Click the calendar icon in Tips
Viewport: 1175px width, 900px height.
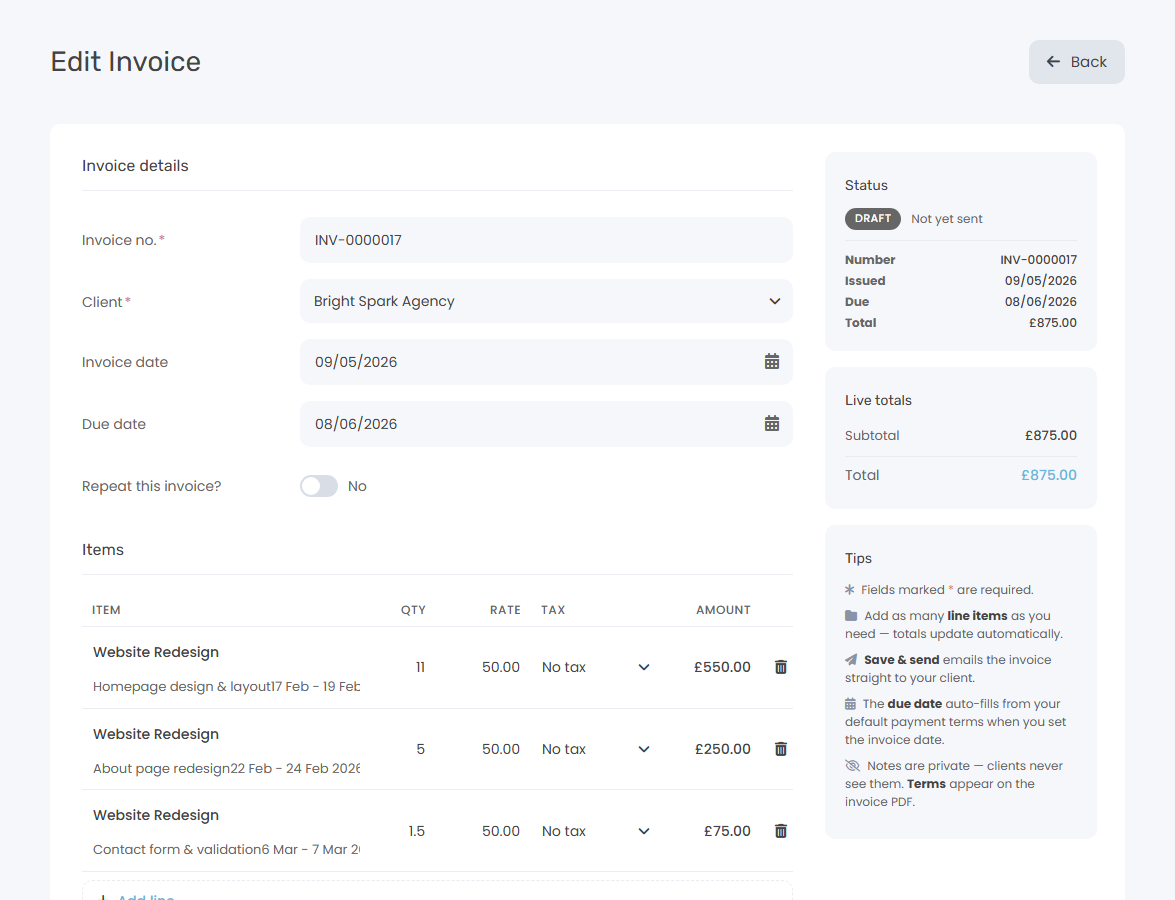851,704
